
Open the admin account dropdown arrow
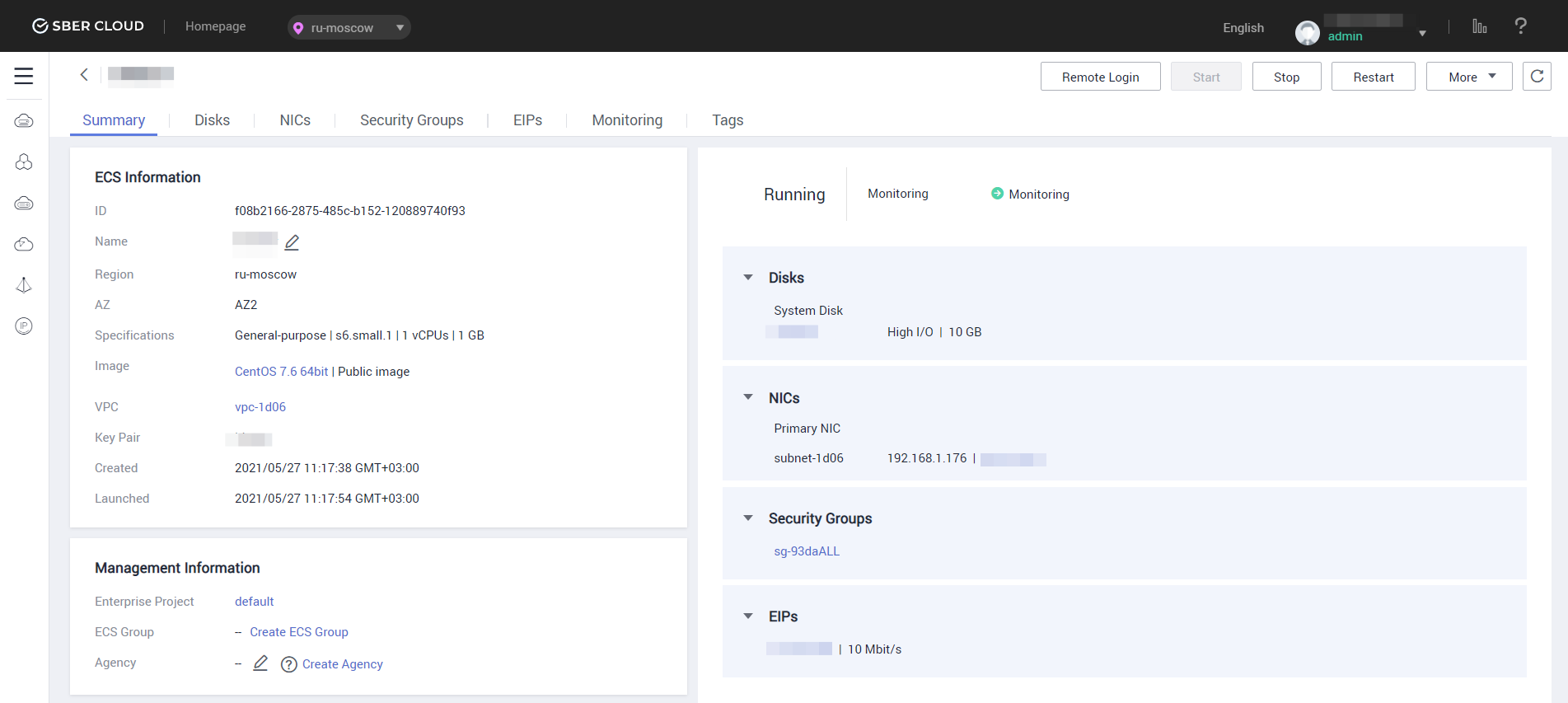click(x=1422, y=34)
